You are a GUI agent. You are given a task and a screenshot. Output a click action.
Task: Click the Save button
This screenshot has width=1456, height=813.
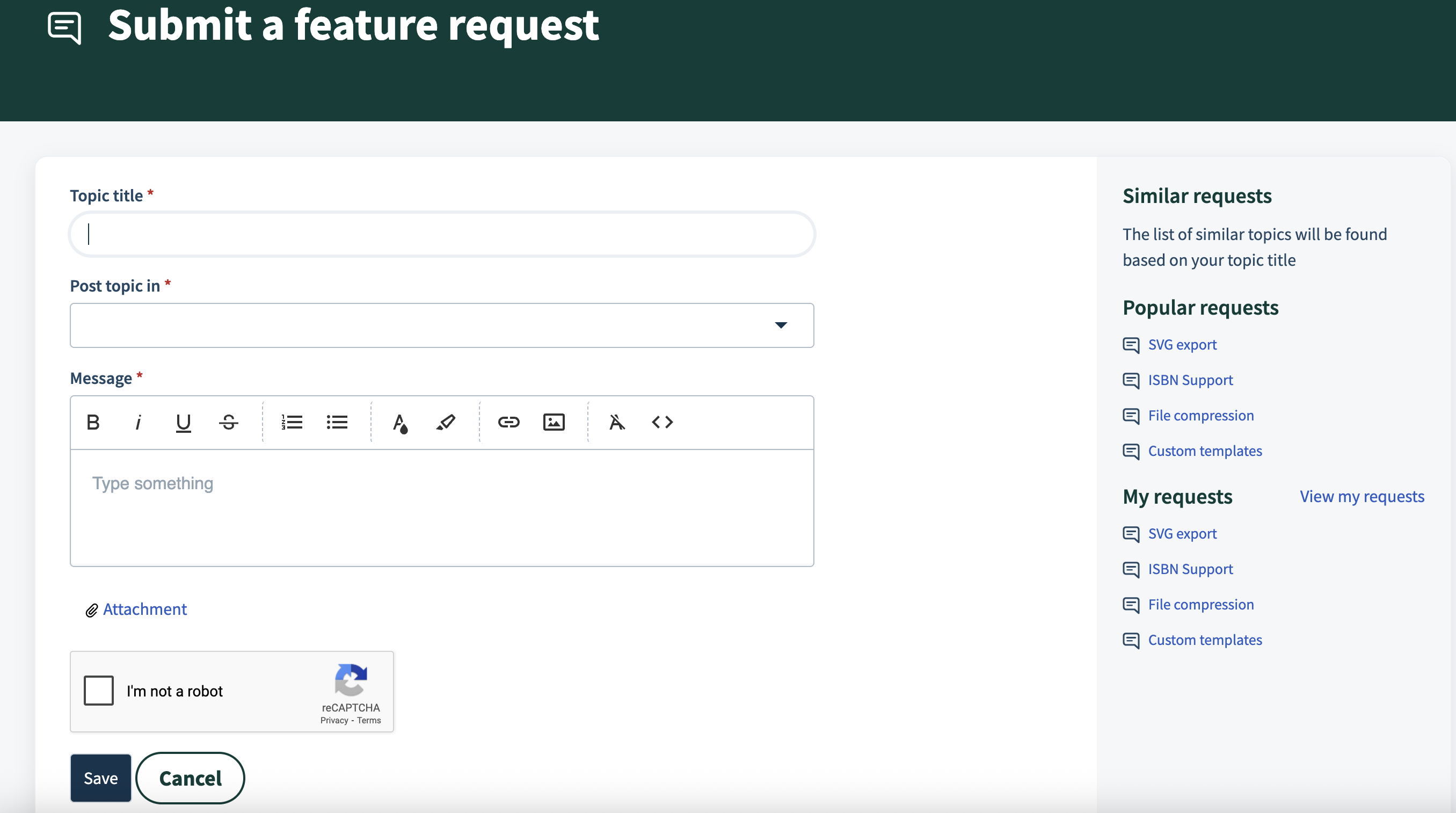point(100,778)
